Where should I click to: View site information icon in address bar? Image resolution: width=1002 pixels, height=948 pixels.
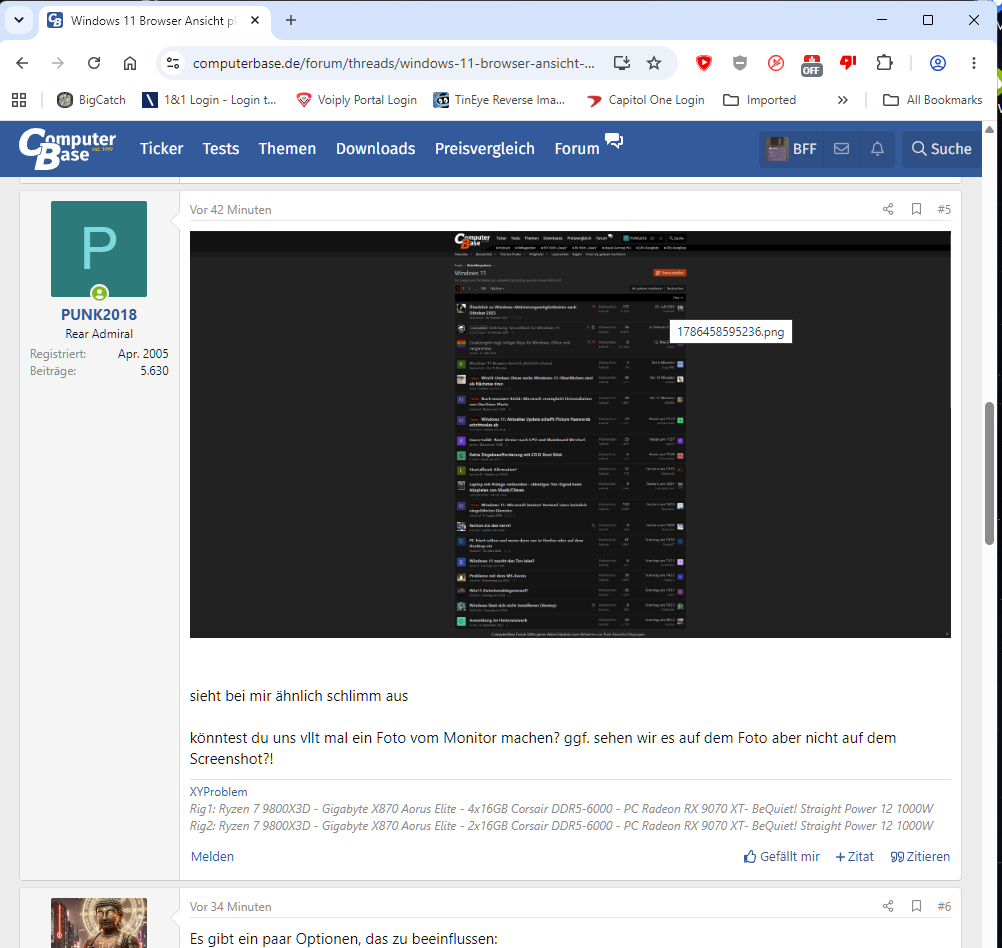pos(173,63)
